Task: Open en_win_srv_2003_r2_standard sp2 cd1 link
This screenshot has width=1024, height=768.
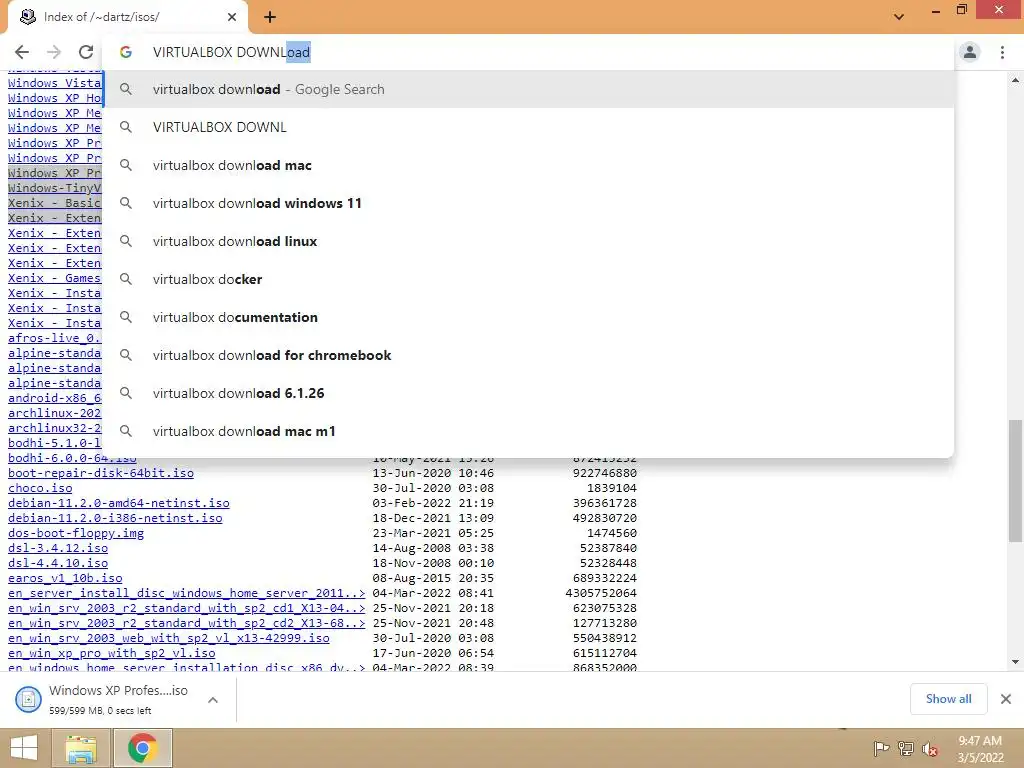Action: [x=186, y=608]
